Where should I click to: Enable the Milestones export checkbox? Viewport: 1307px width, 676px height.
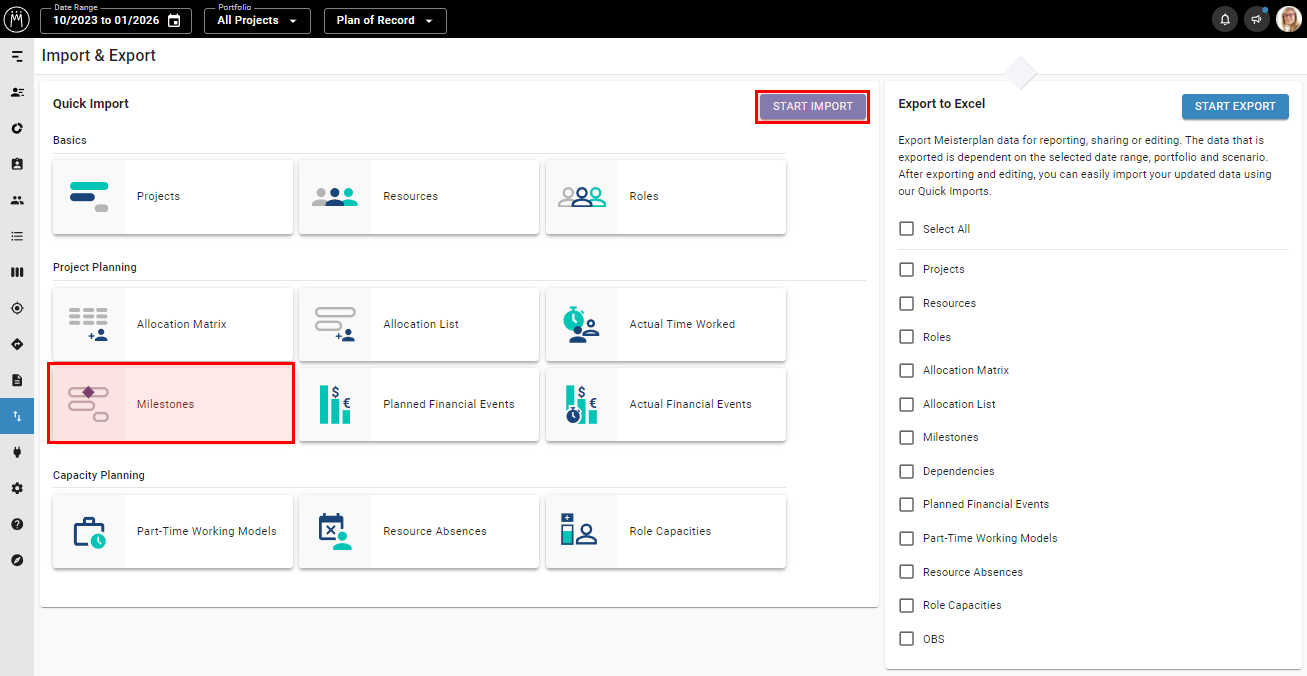coord(907,437)
